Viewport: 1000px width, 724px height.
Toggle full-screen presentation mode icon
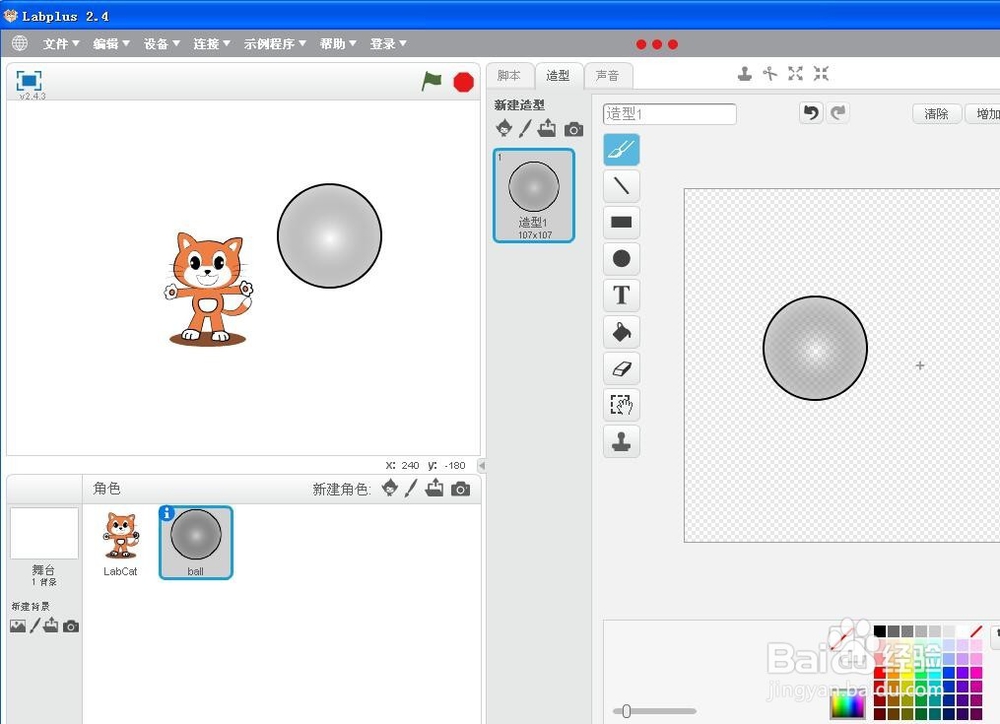pos(29,81)
